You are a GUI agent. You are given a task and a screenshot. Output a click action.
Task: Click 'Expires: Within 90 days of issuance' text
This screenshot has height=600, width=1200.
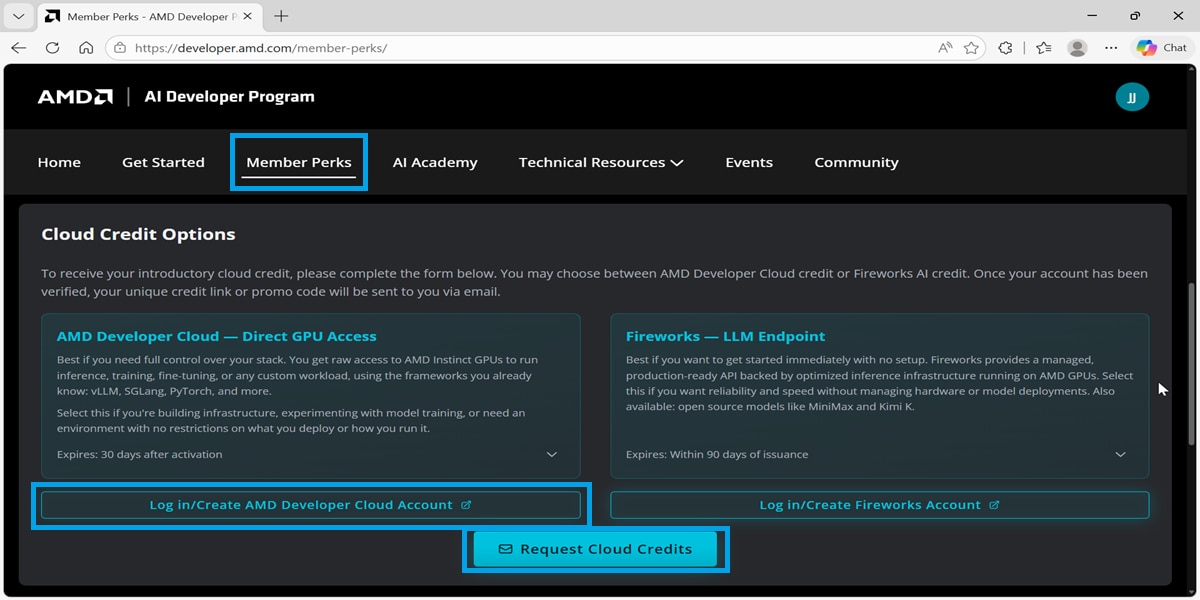(x=717, y=454)
